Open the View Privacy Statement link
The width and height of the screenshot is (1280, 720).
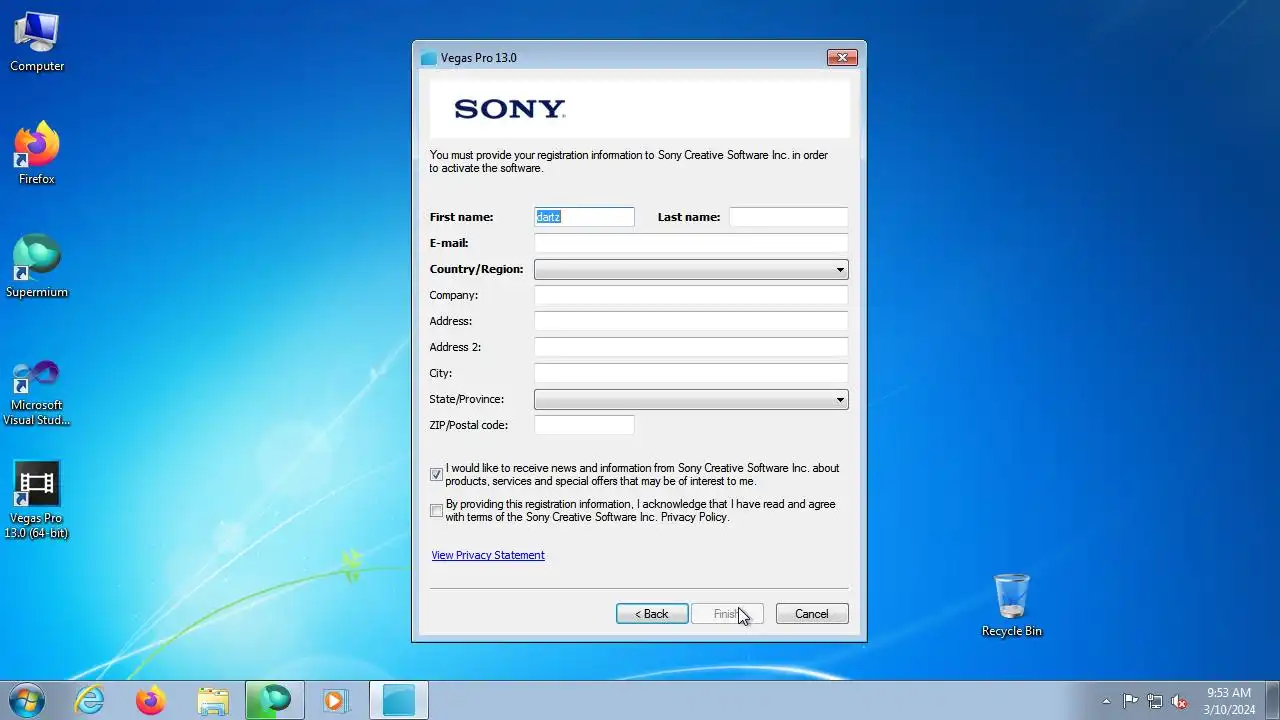[x=488, y=555]
